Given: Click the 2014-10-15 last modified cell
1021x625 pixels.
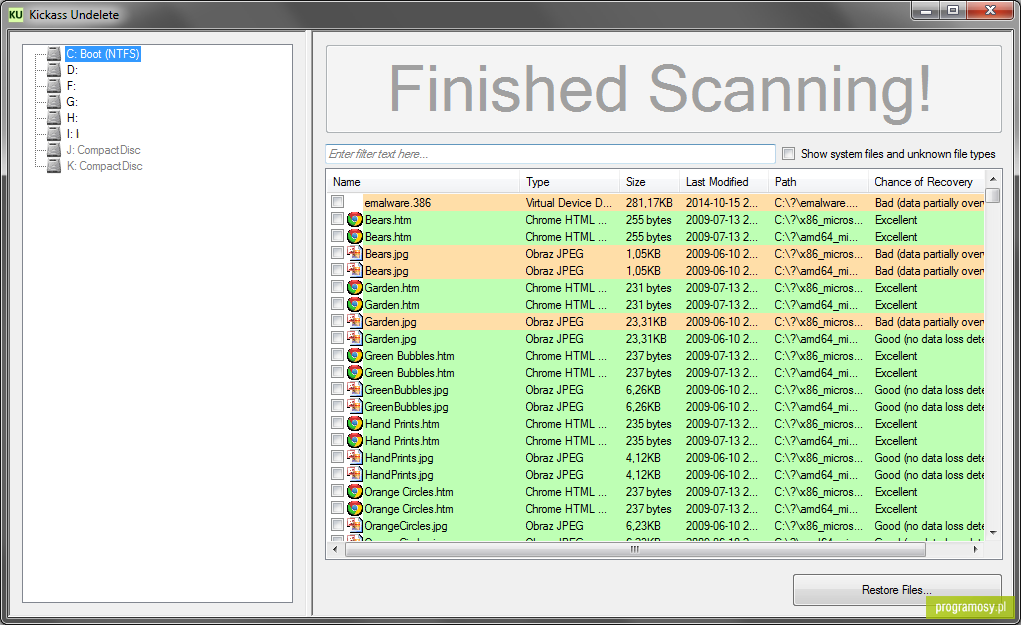Looking at the screenshot, I should coord(721,202).
